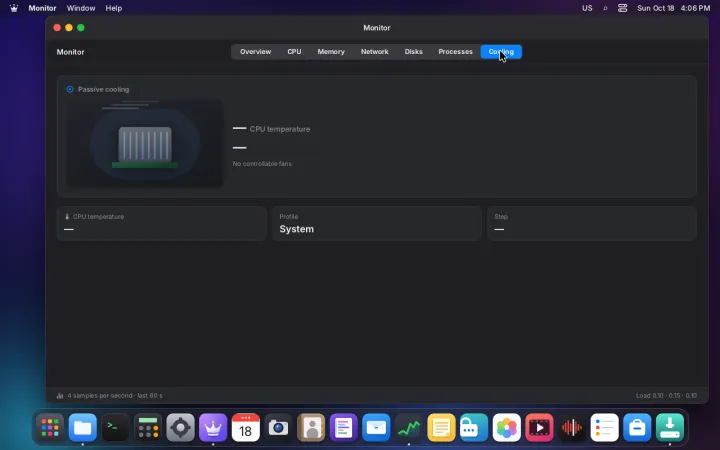This screenshot has height=450, width=720.
Task: Maximize the Monitor window
Action: pyautogui.click(x=81, y=28)
